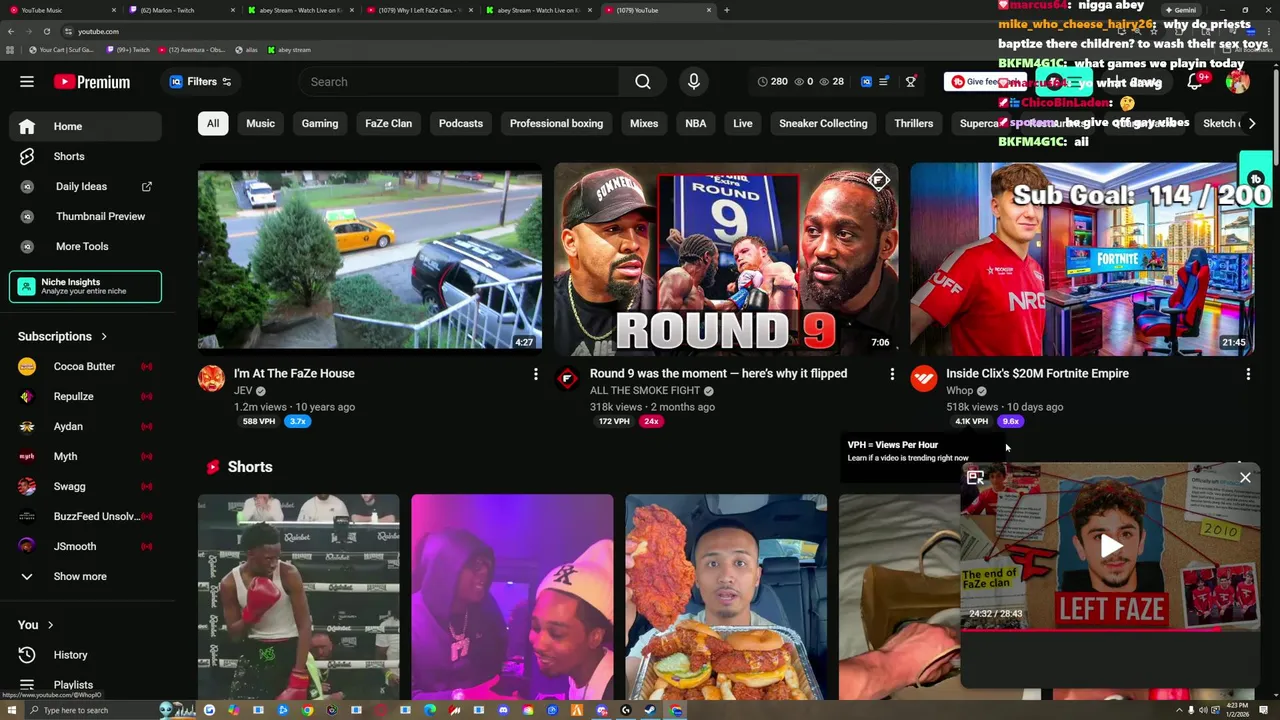The width and height of the screenshot is (1280, 720).
Task: Open History in the sidebar
Action: (x=85, y=655)
